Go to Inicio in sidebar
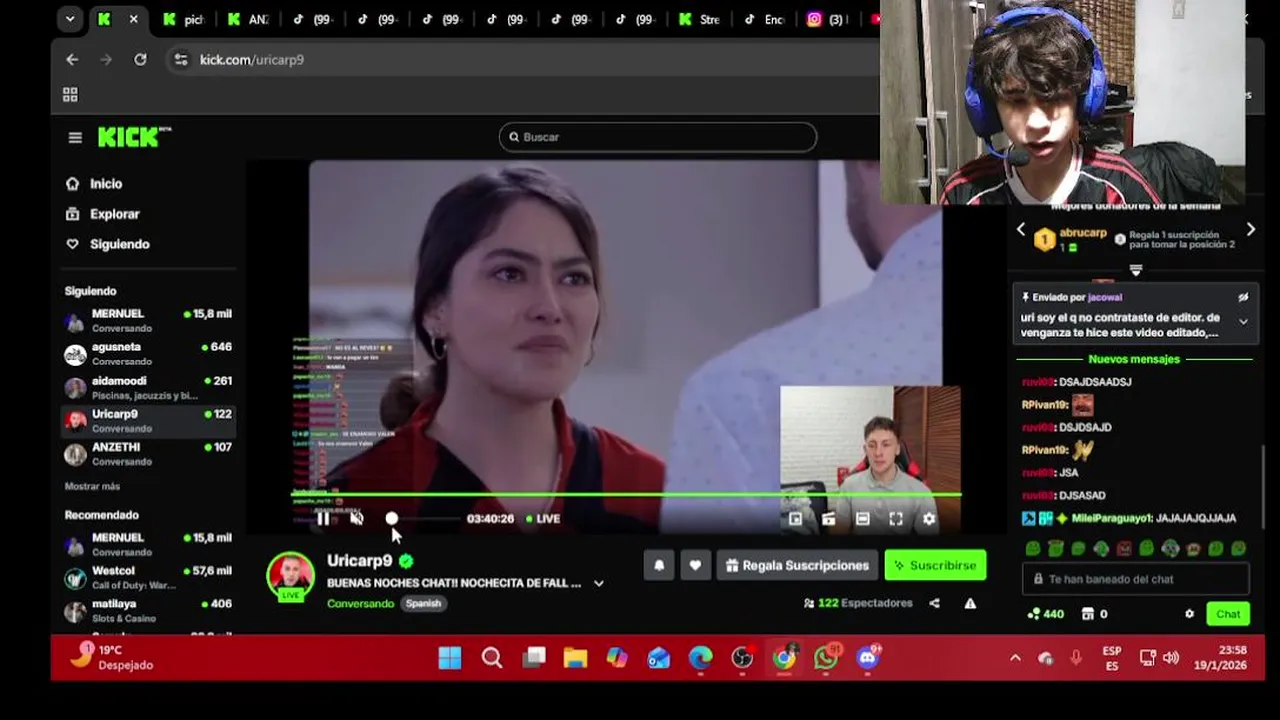The image size is (1280, 720). 94,184
